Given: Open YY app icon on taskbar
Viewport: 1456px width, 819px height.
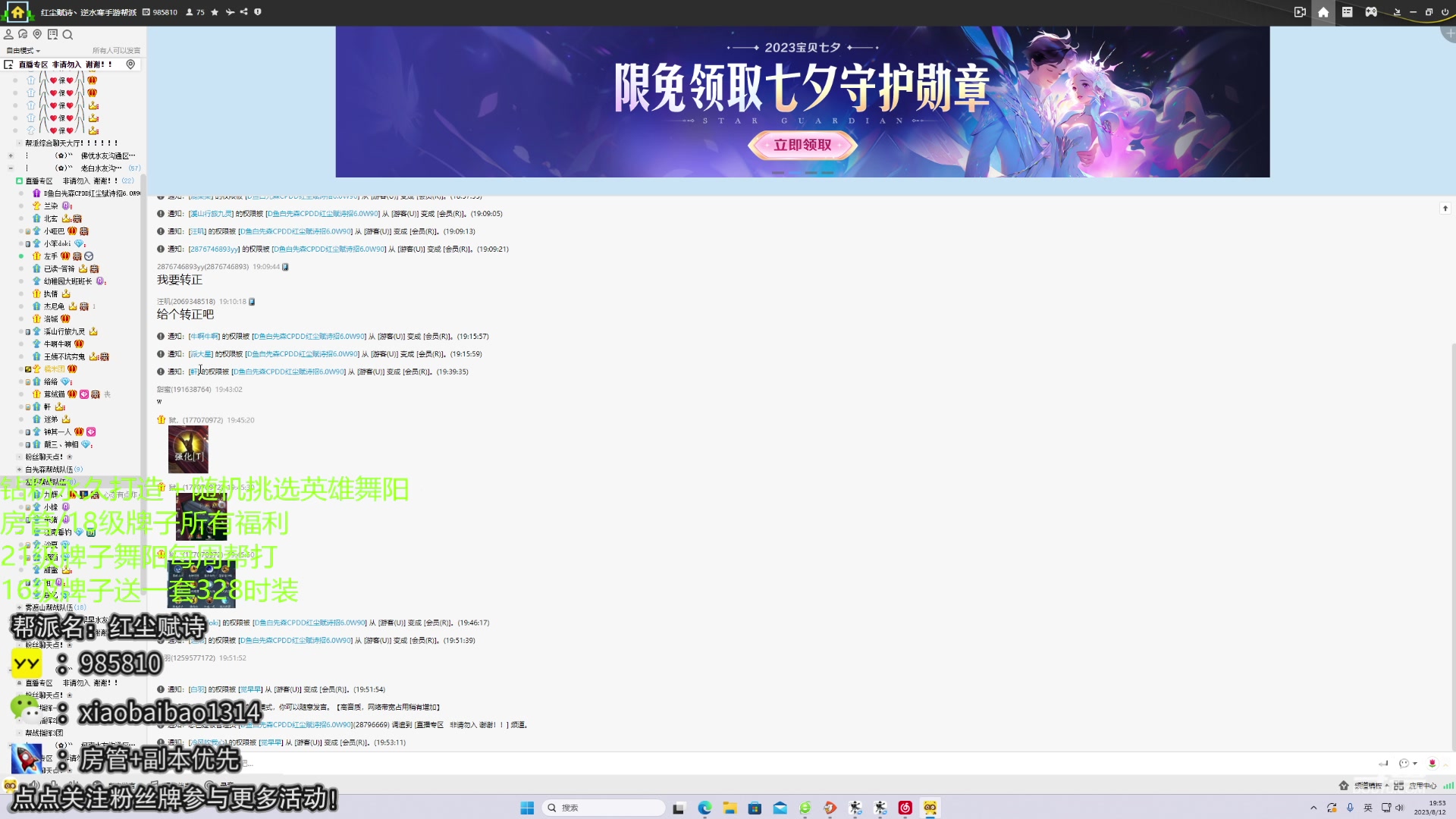Looking at the screenshot, I should (x=930, y=808).
